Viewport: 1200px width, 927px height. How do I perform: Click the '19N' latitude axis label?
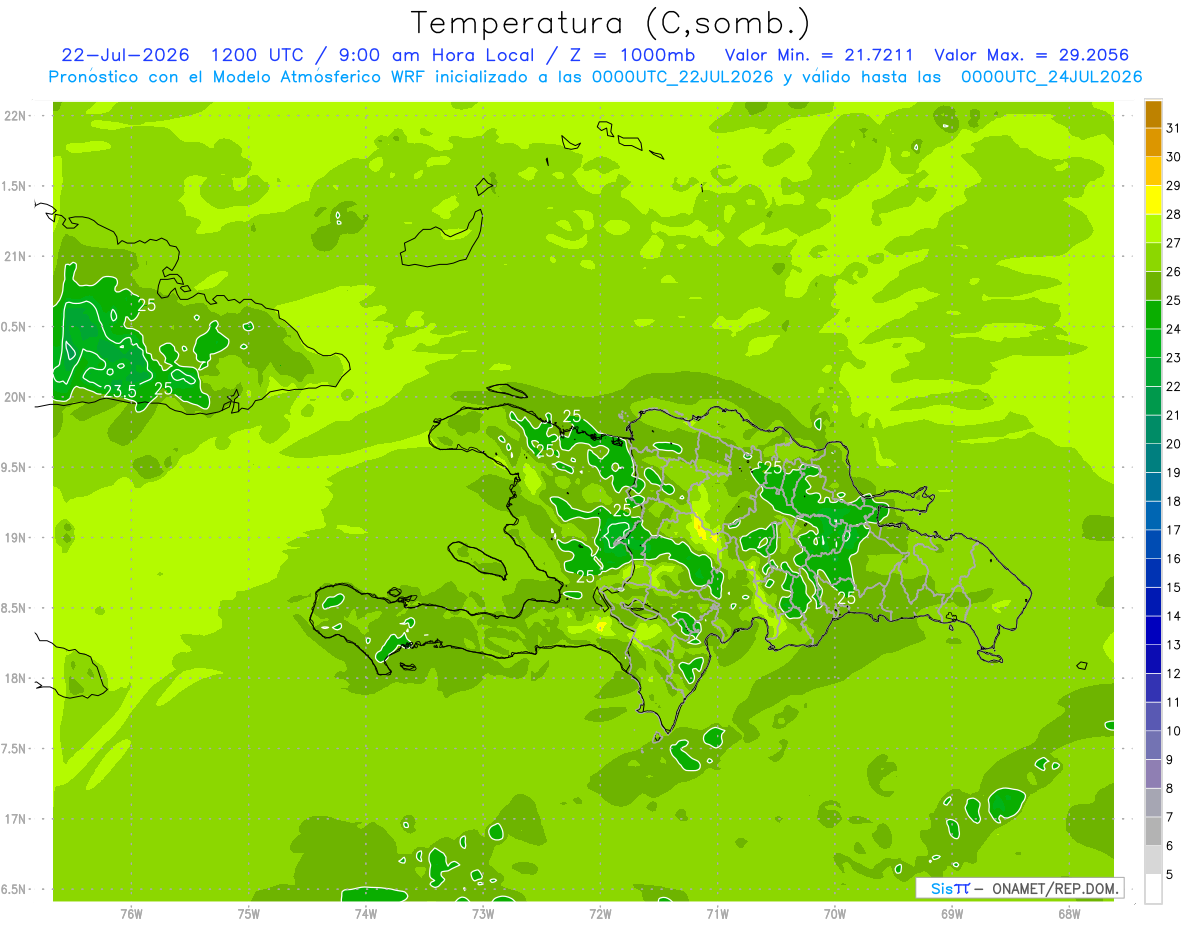point(16,537)
